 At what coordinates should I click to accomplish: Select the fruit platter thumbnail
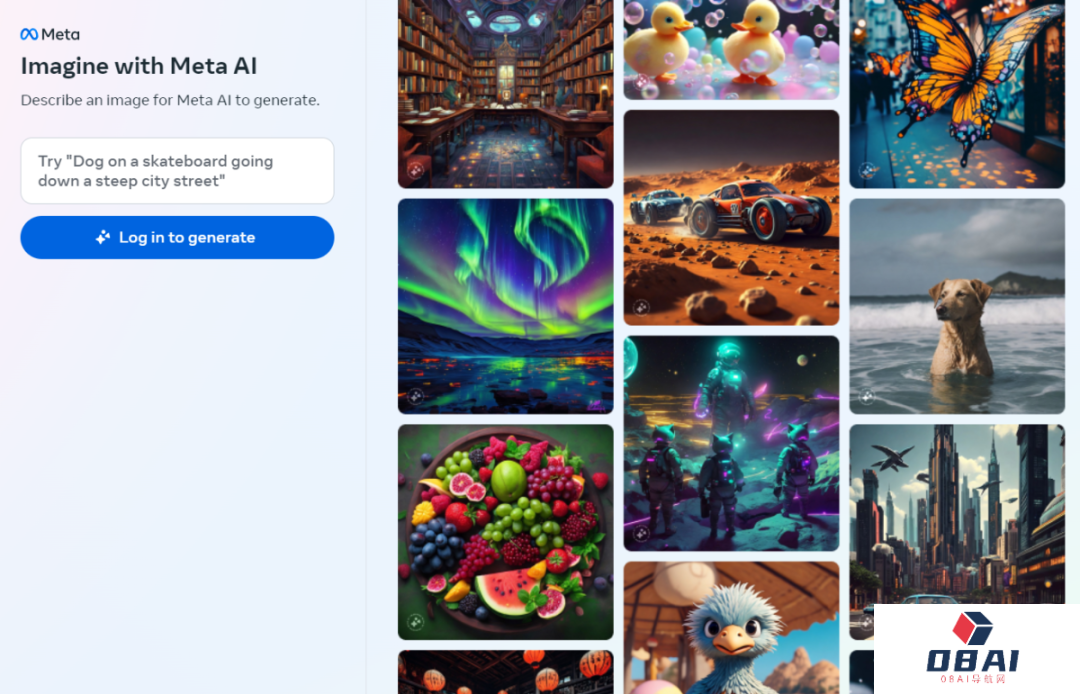506,532
